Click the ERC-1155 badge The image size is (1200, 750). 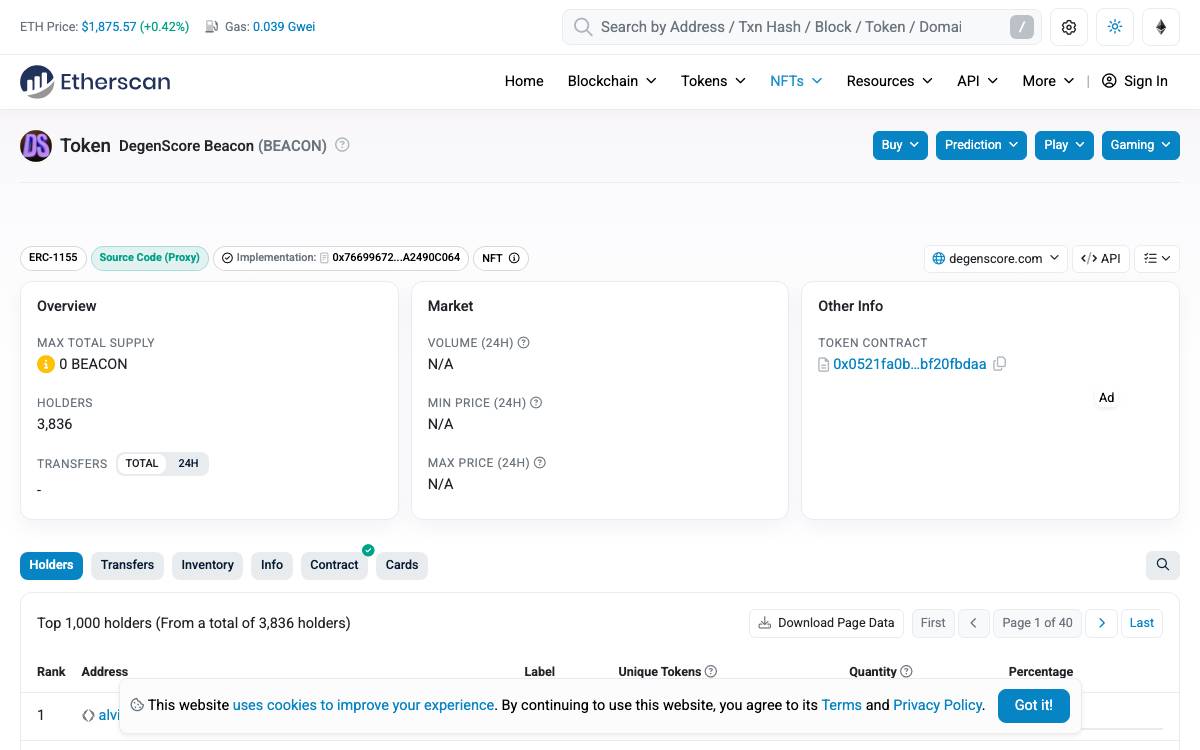(x=53, y=258)
